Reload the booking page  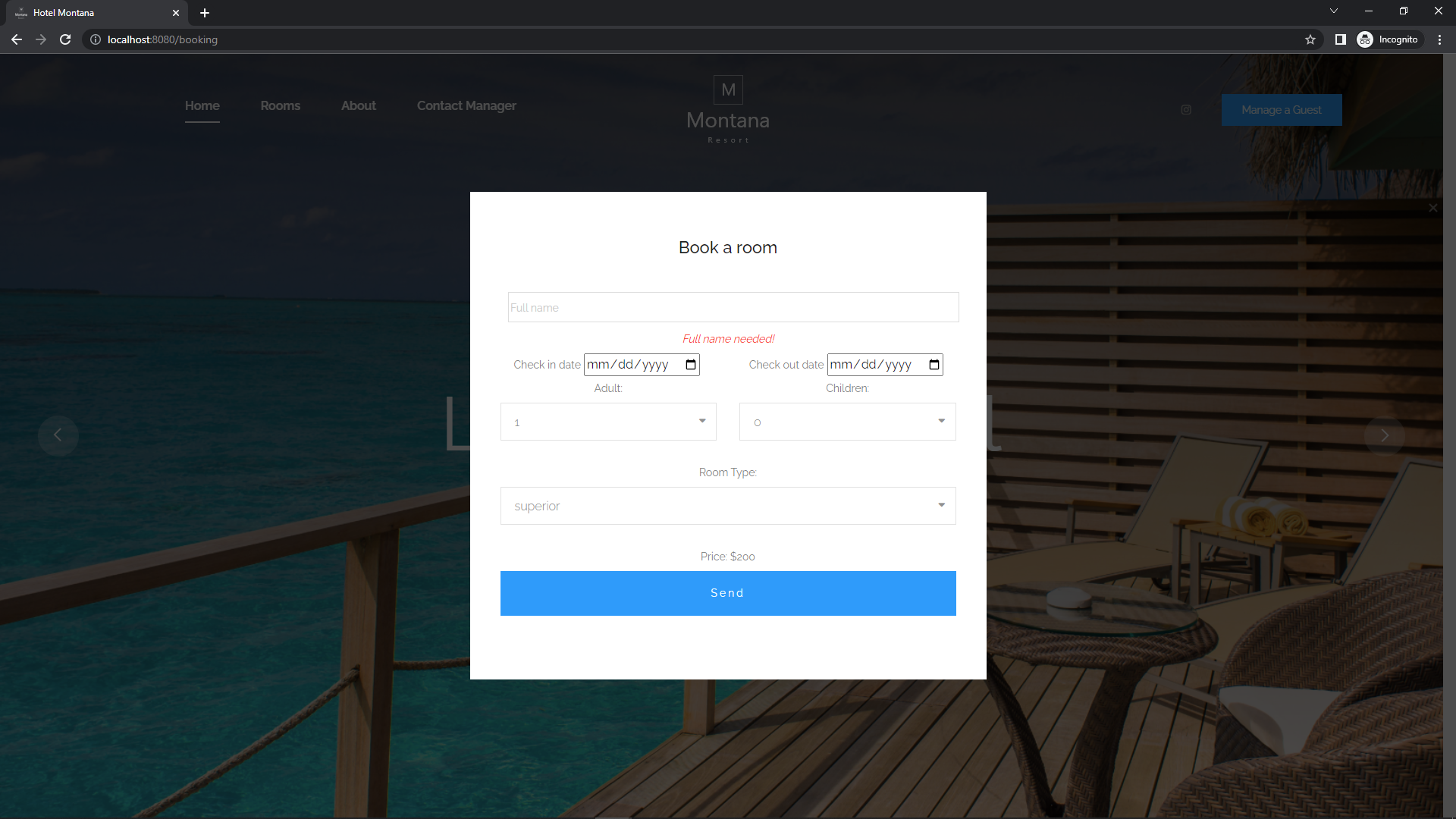(x=65, y=39)
